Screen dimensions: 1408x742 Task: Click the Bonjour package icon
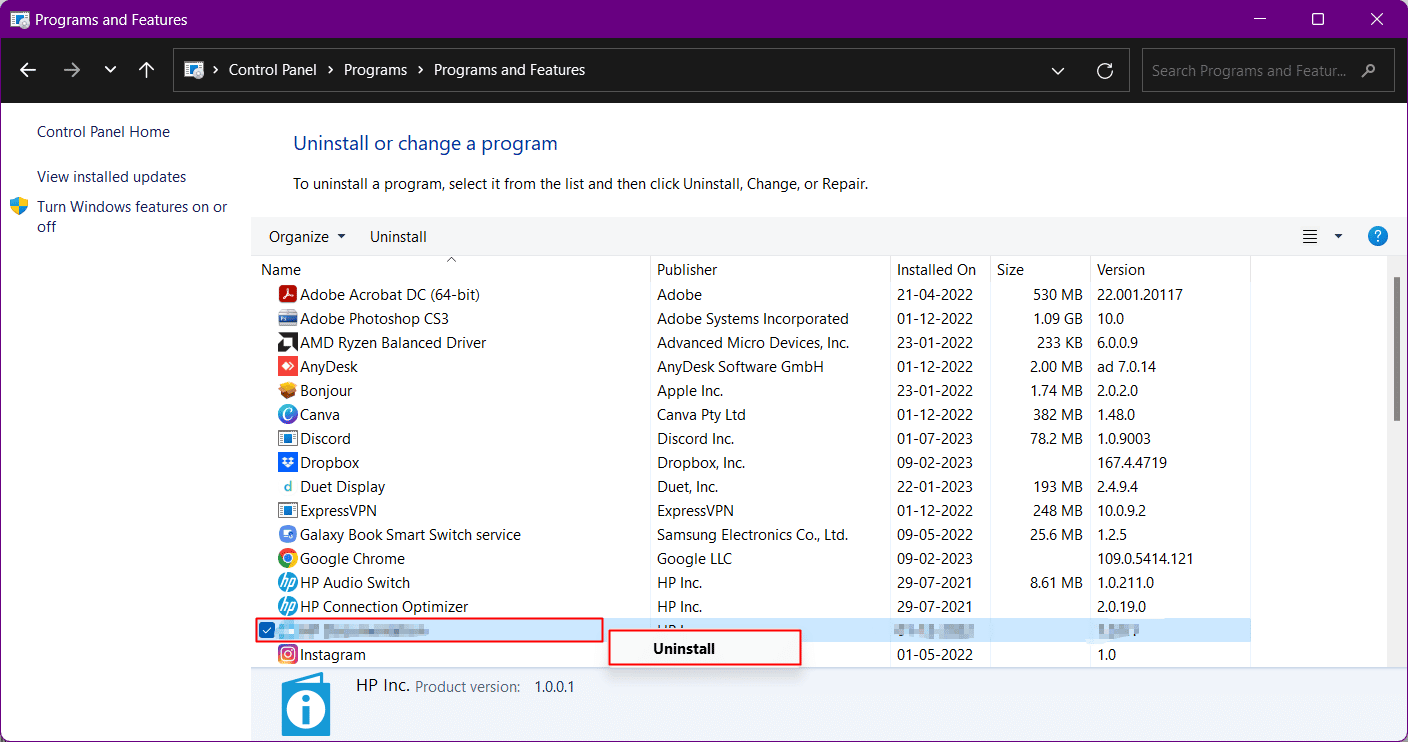click(x=288, y=391)
